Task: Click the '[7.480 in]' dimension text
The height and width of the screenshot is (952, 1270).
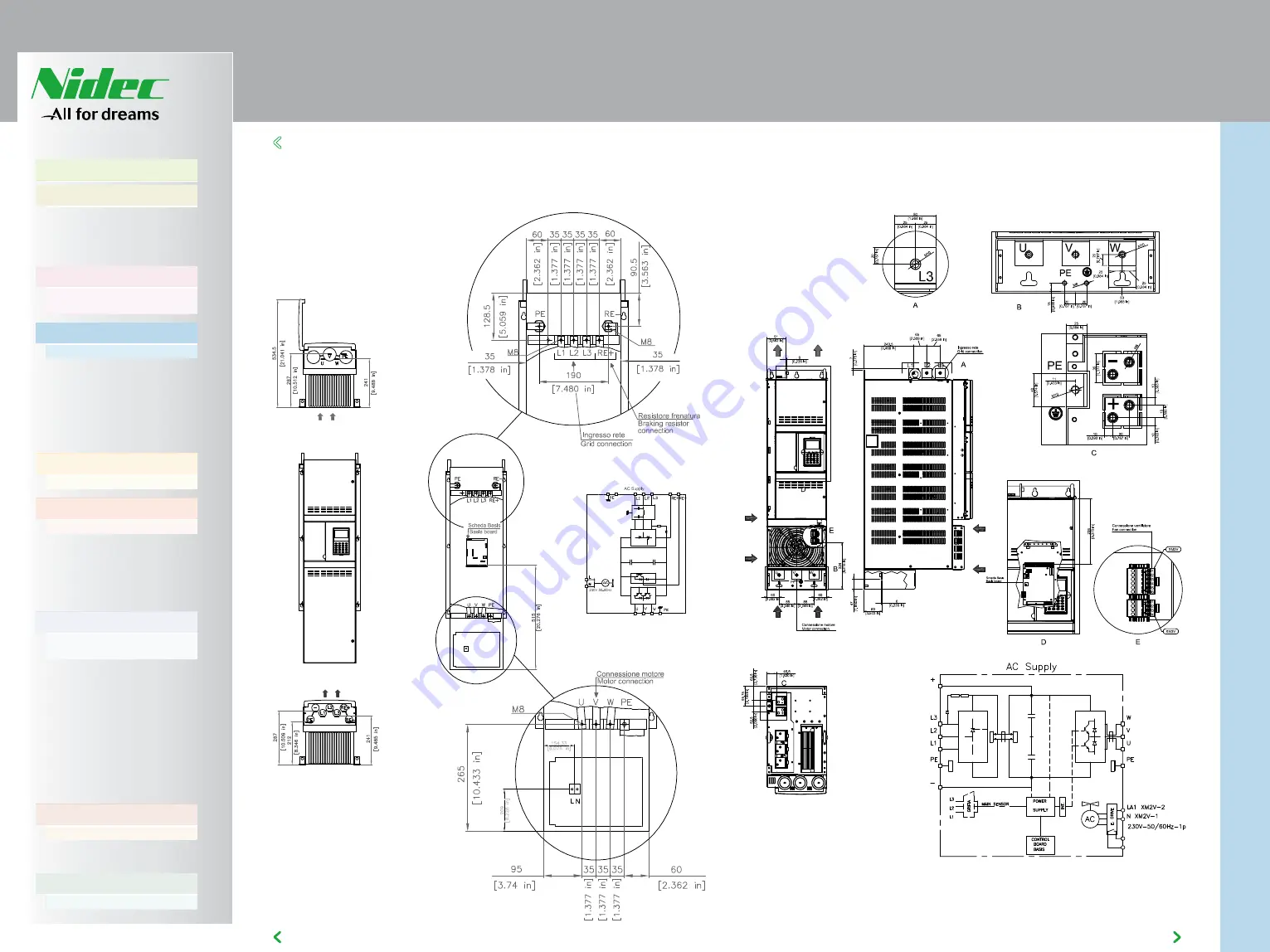Action: (x=573, y=388)
